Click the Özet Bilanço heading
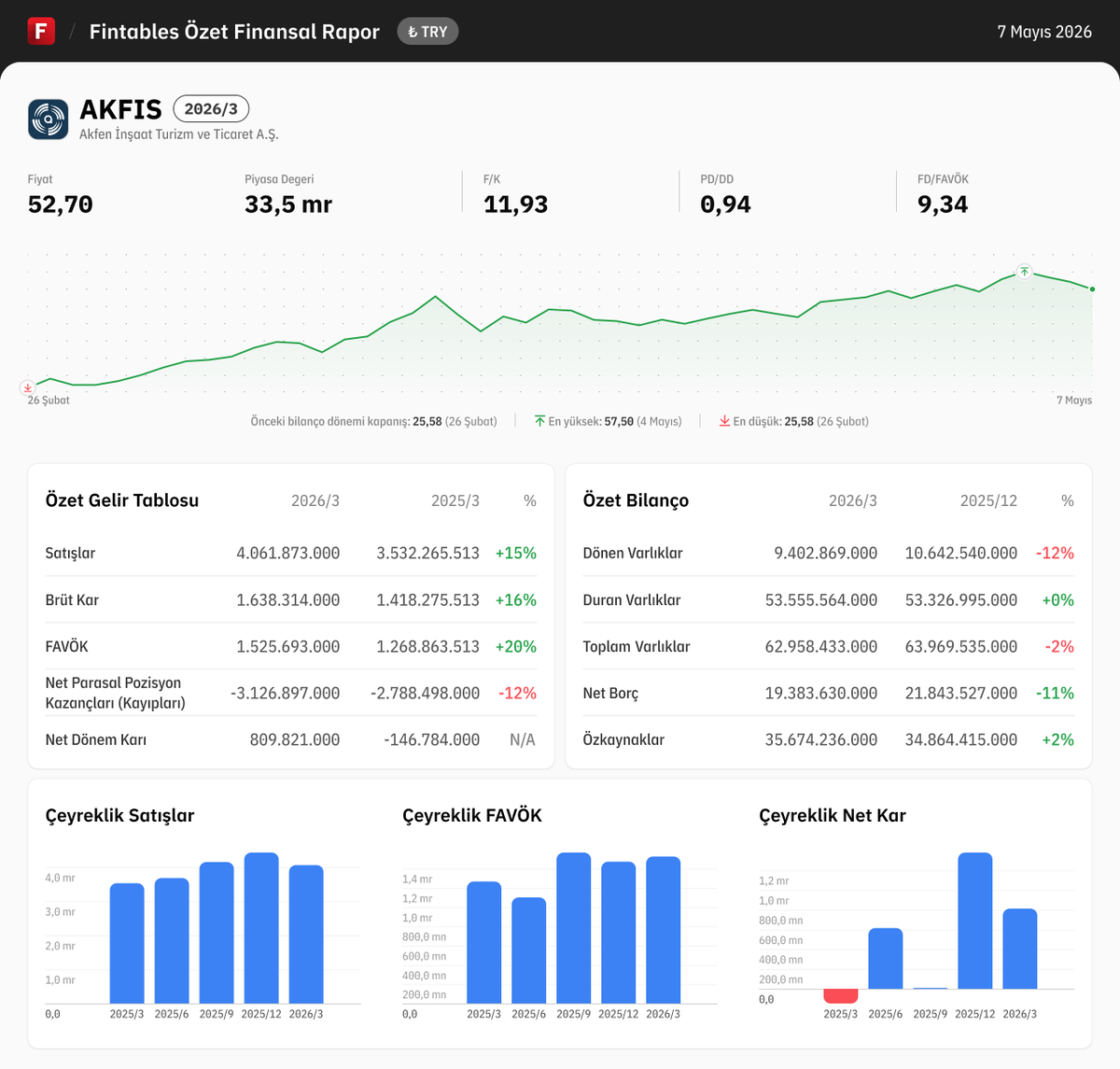The width and height of the screenshot is (1120, 1069). (636, 500)
